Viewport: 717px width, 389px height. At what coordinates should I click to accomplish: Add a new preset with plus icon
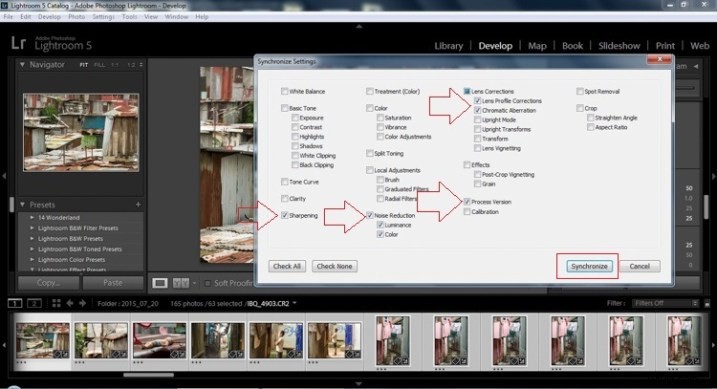[x=138, y=205]
